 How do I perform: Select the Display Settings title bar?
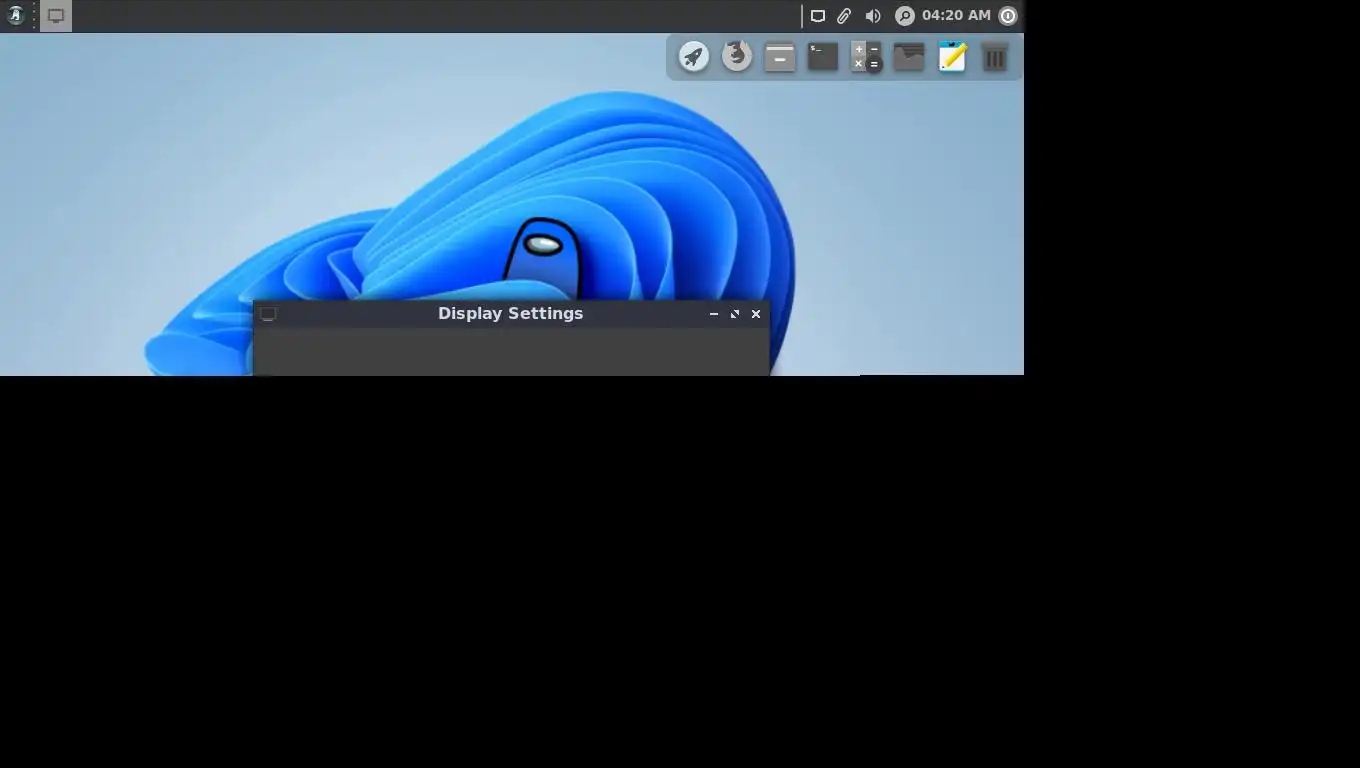point(510,314)
